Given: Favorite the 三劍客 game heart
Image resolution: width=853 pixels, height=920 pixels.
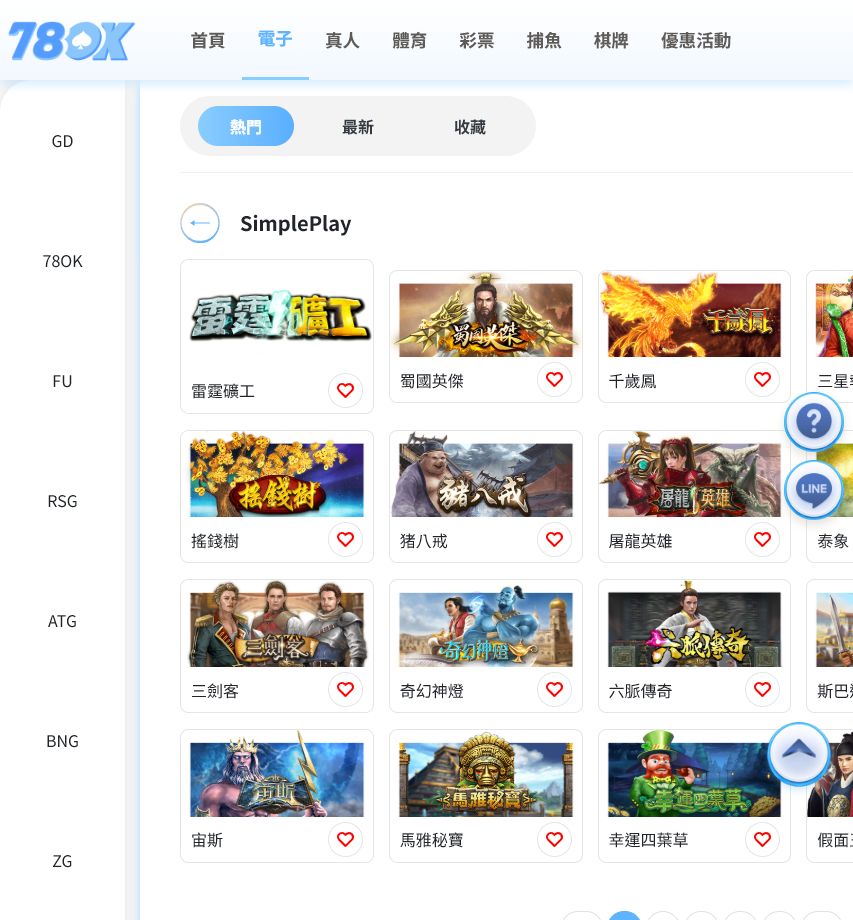Looking at the screenshot, I should pos(346,689).
